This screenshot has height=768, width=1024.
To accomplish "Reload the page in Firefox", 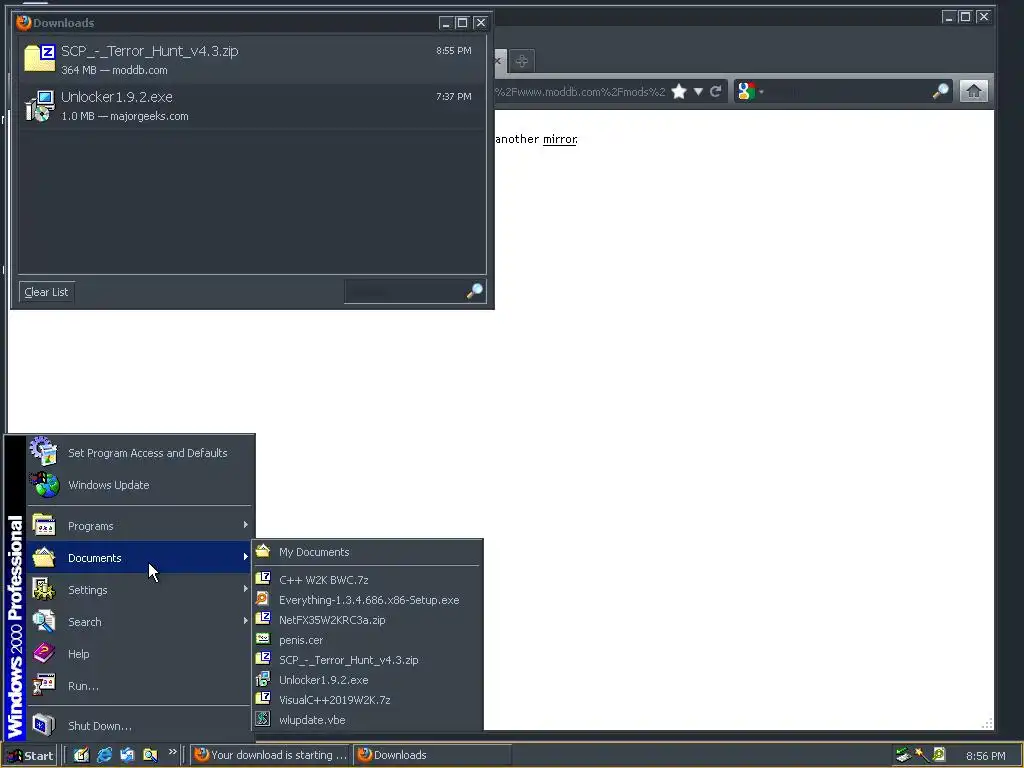I will 716,91.
